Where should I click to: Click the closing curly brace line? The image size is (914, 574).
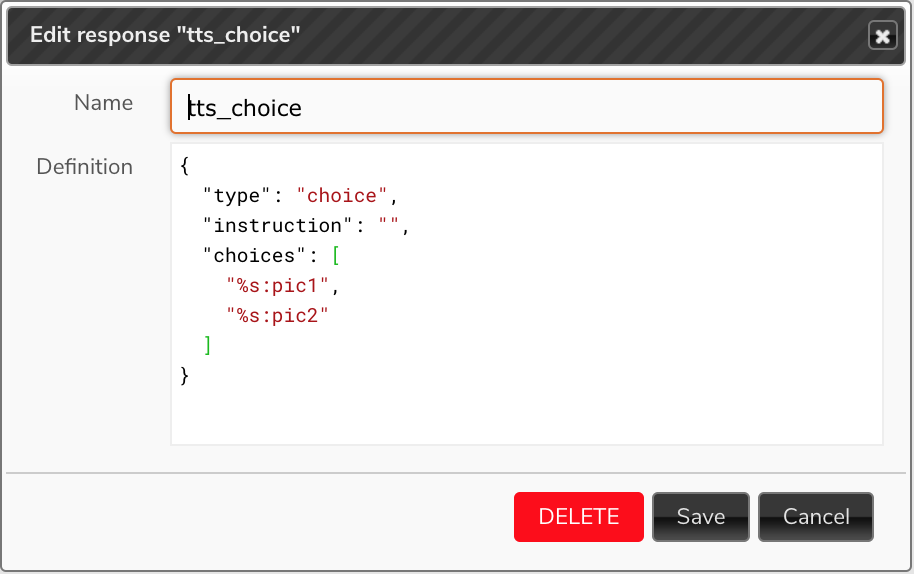[185, 375]
